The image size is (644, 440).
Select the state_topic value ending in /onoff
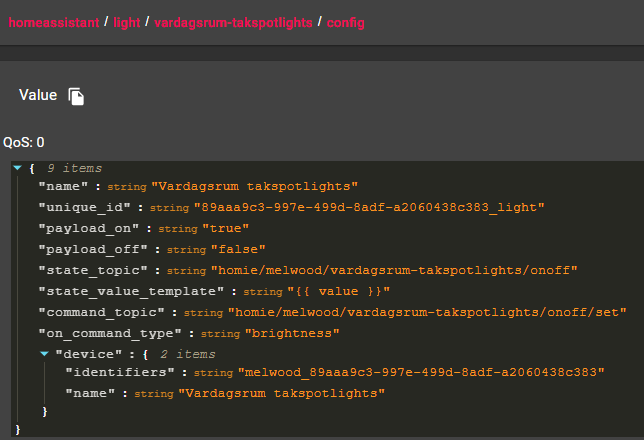coord(394,270)
